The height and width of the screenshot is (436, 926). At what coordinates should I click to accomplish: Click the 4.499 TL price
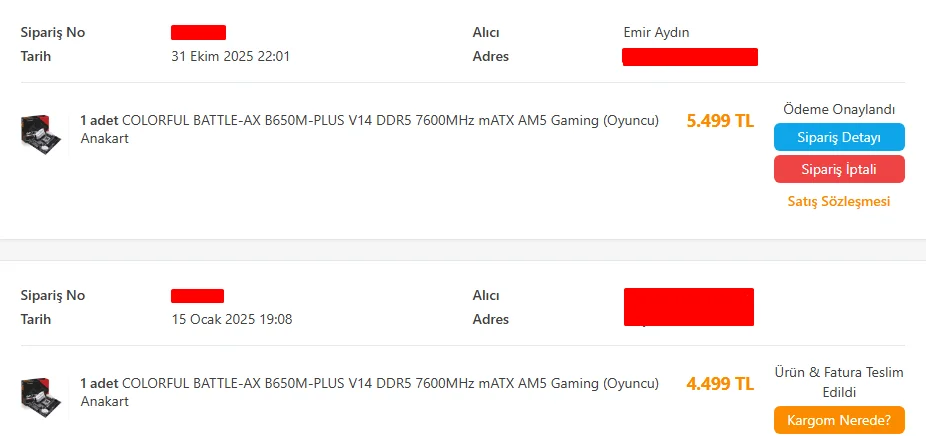pyautogui.click(x=720, y=384)
